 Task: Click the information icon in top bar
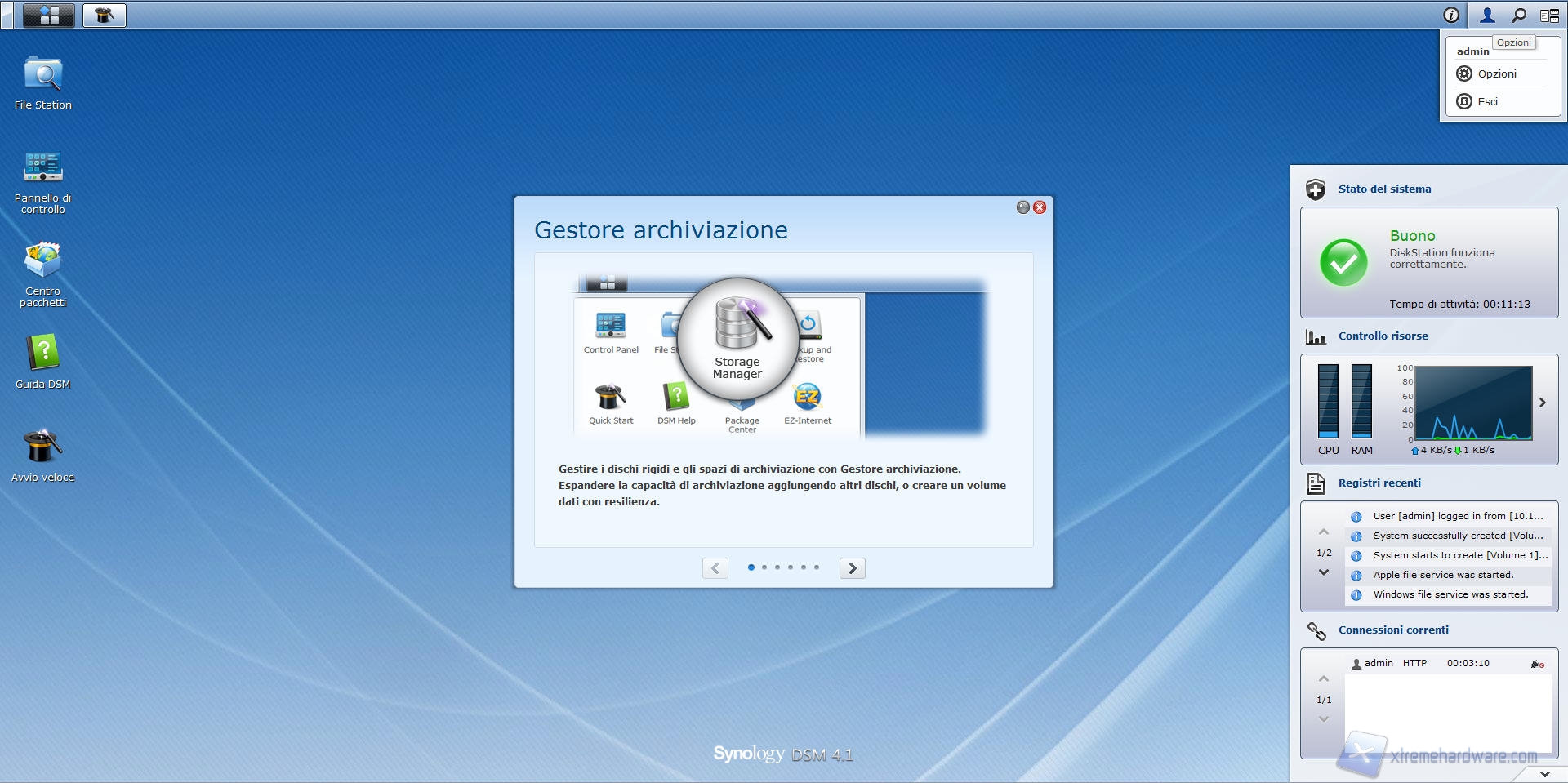(x=1451, y=15)
